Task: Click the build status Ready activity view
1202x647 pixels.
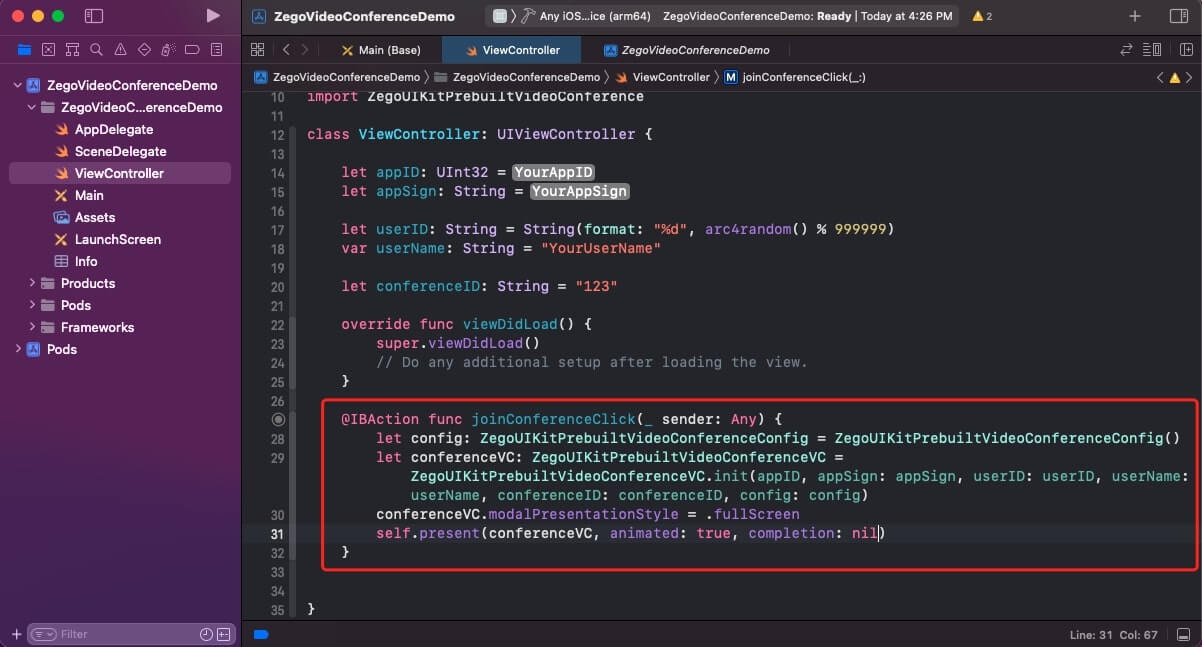Action: click(x=807, y=16)
